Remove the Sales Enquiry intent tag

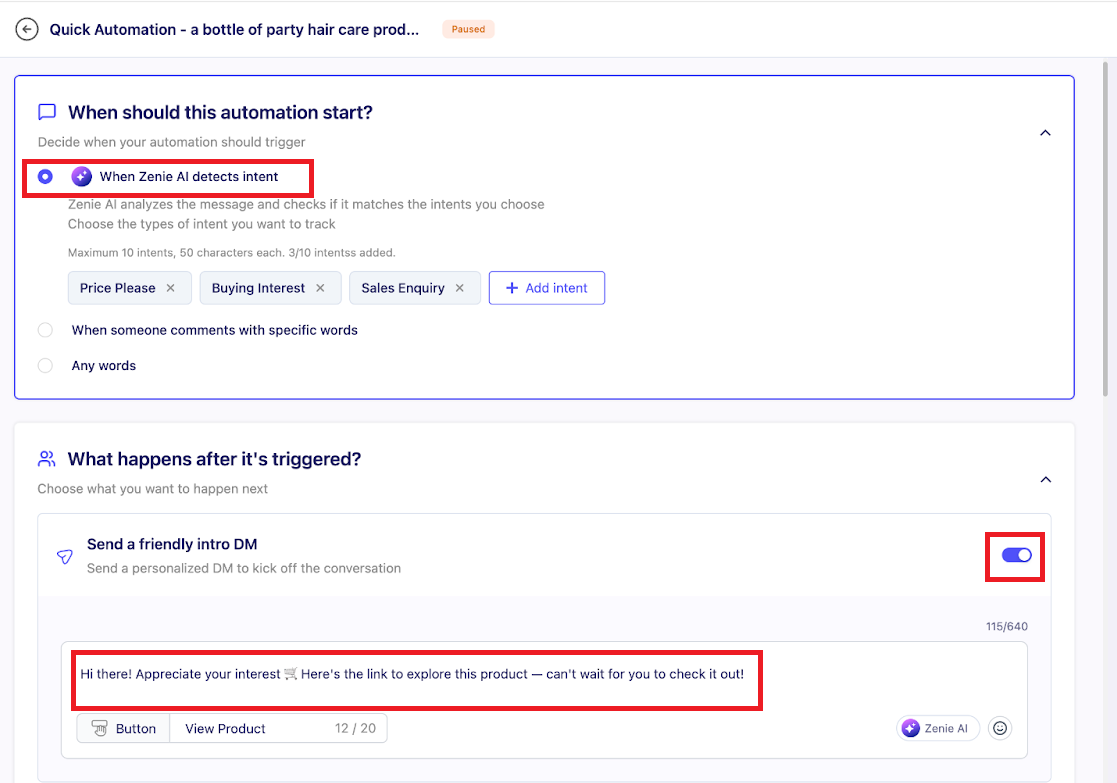(460, 288)
